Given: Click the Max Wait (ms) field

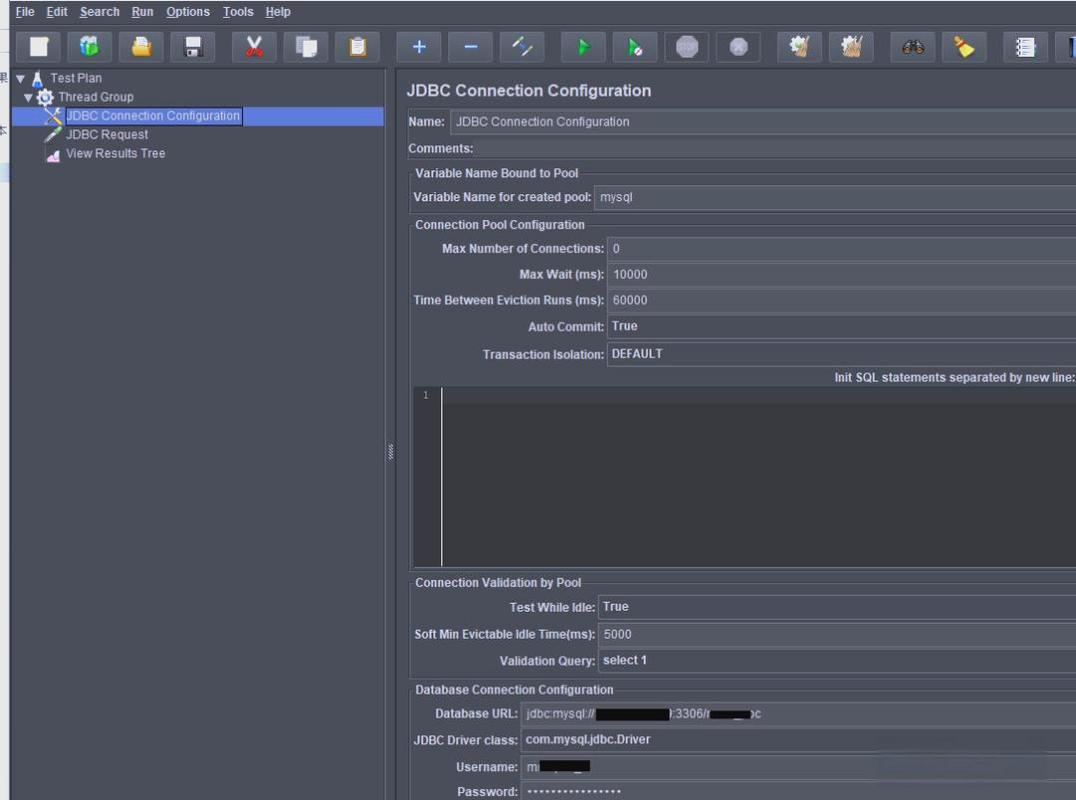Looking at the screenshot, I should click(840, 274).
